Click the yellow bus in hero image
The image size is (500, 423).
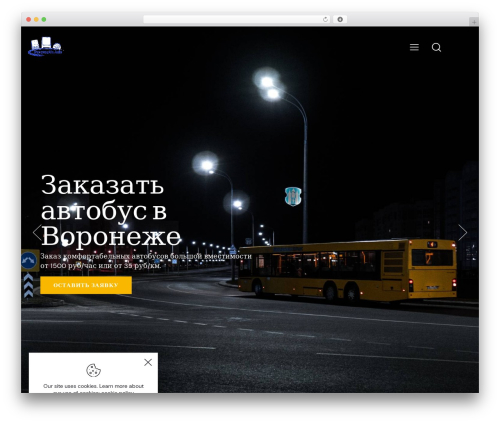point(347,270)
